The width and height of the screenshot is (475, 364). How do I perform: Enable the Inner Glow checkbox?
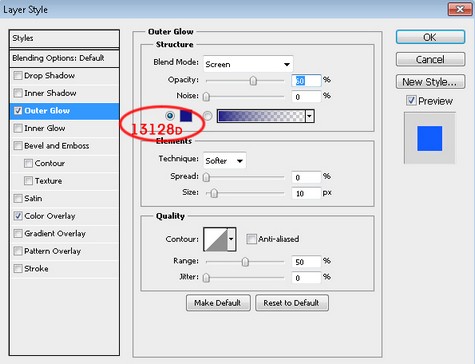[18, 128]
